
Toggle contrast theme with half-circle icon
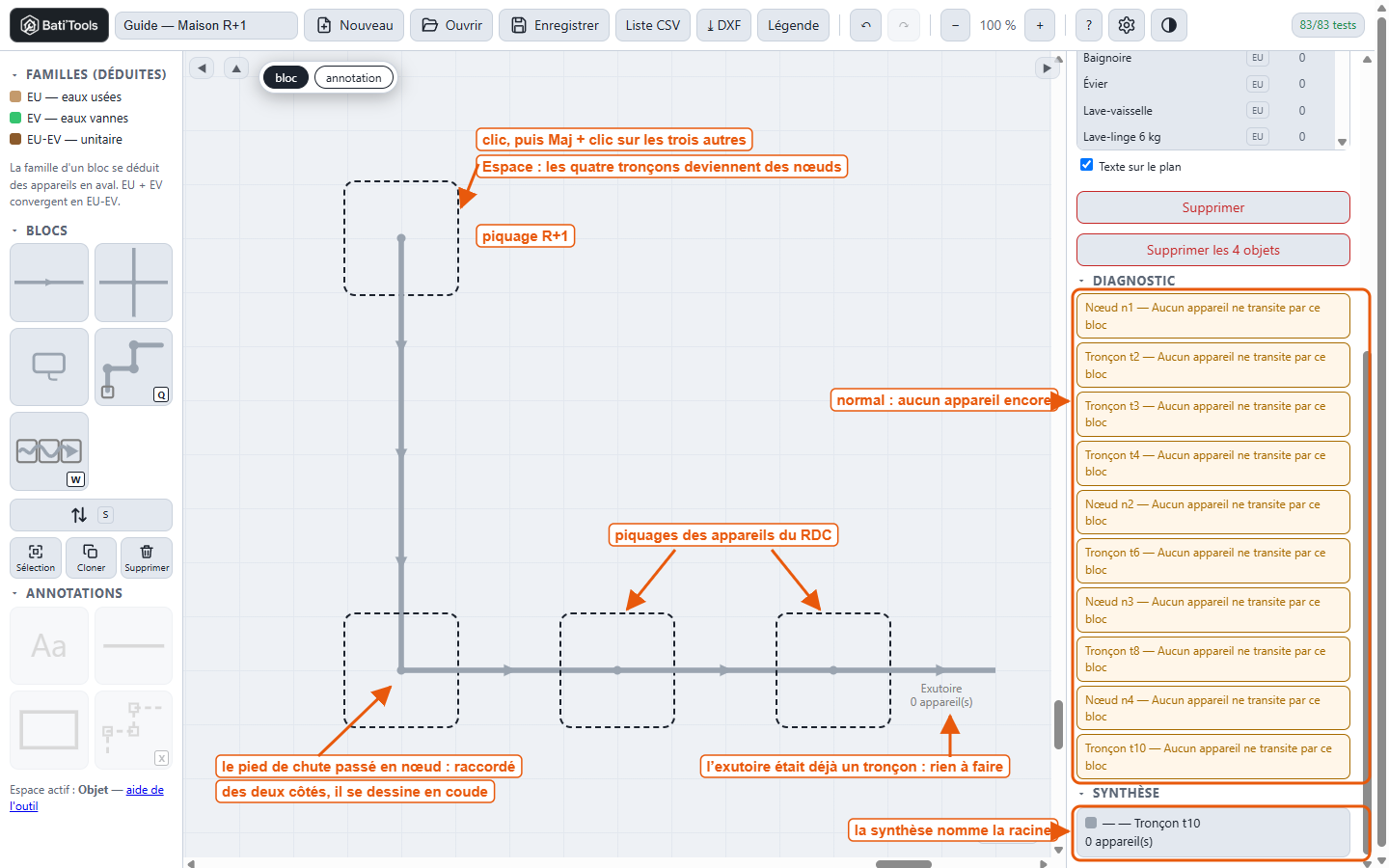coord(1169,25)
